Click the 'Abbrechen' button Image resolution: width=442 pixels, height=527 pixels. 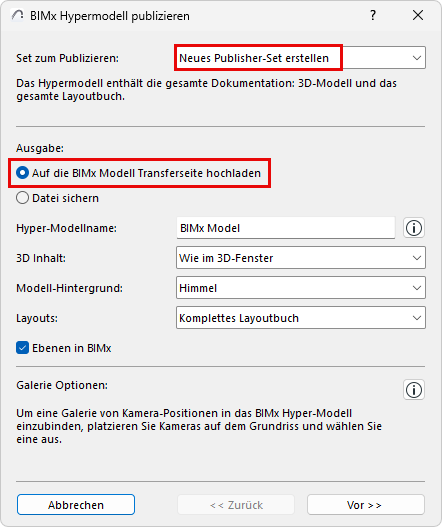(x=76, y=505)
